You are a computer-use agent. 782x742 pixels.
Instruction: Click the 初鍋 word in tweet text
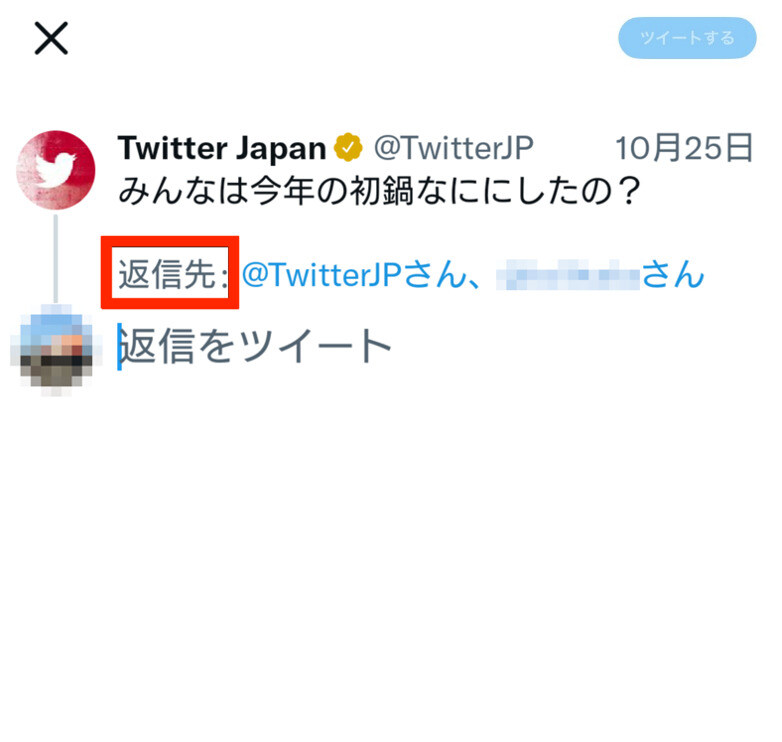click(x=382, y=191)
